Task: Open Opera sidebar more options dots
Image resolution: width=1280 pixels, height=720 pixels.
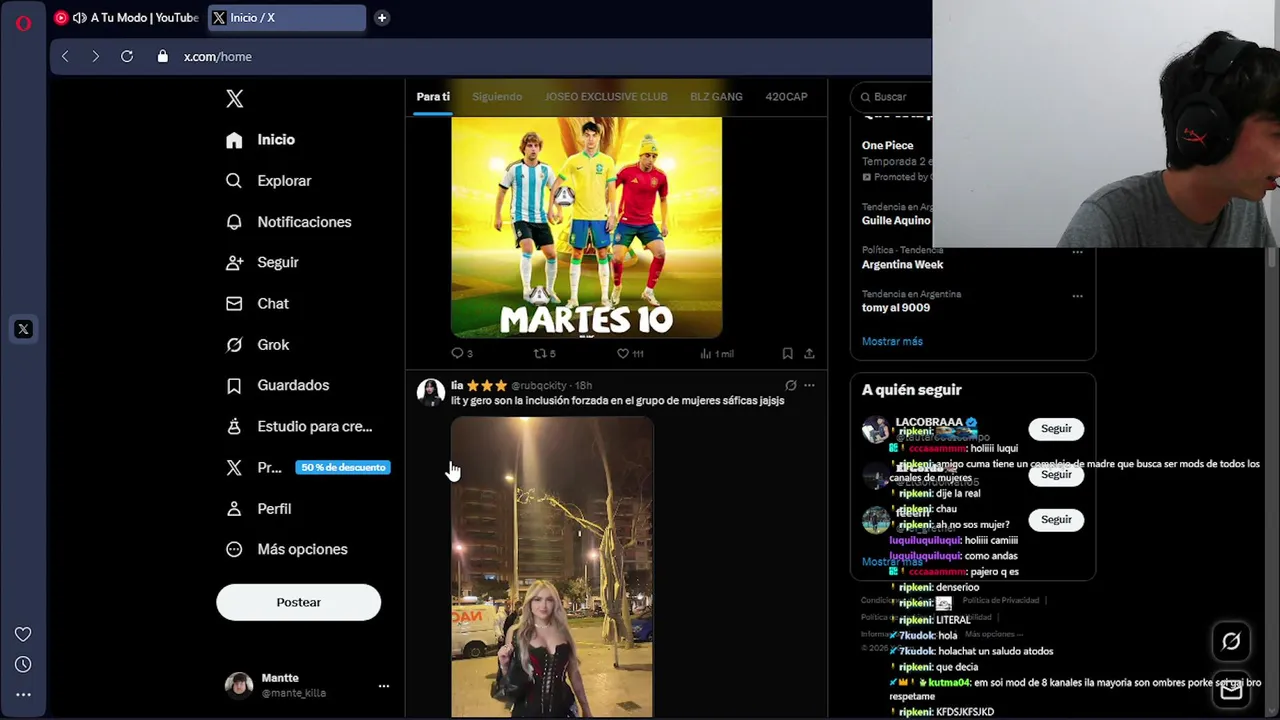Action: pos(23,694)
